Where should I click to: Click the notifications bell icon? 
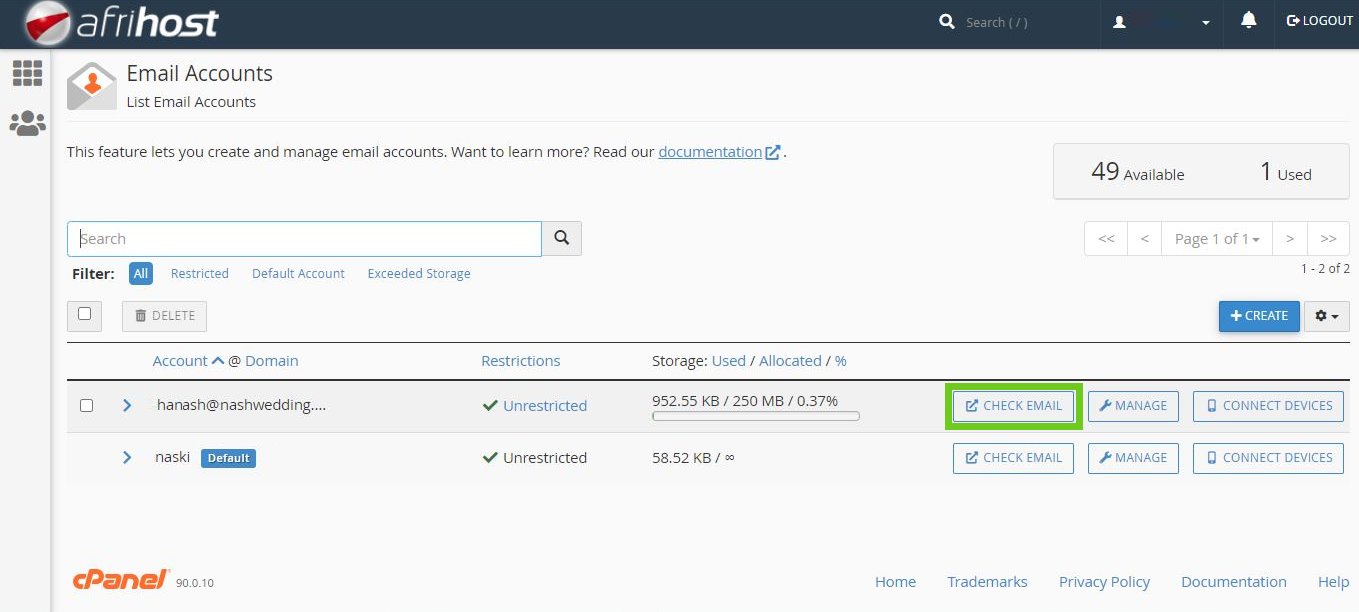coord(1248,21)
